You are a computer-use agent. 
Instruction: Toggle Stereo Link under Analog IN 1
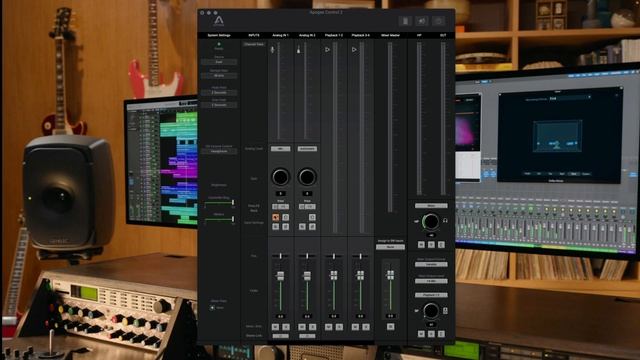(x=280, y=336)
